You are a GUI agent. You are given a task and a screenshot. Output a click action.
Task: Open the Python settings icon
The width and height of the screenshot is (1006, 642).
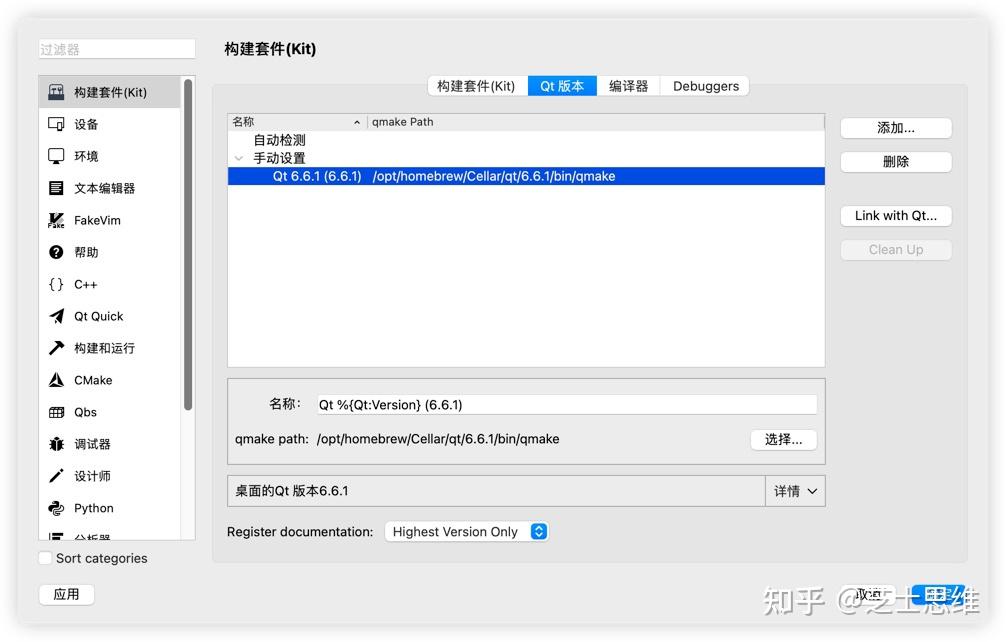pyautogui.click(x=56, y=508)
